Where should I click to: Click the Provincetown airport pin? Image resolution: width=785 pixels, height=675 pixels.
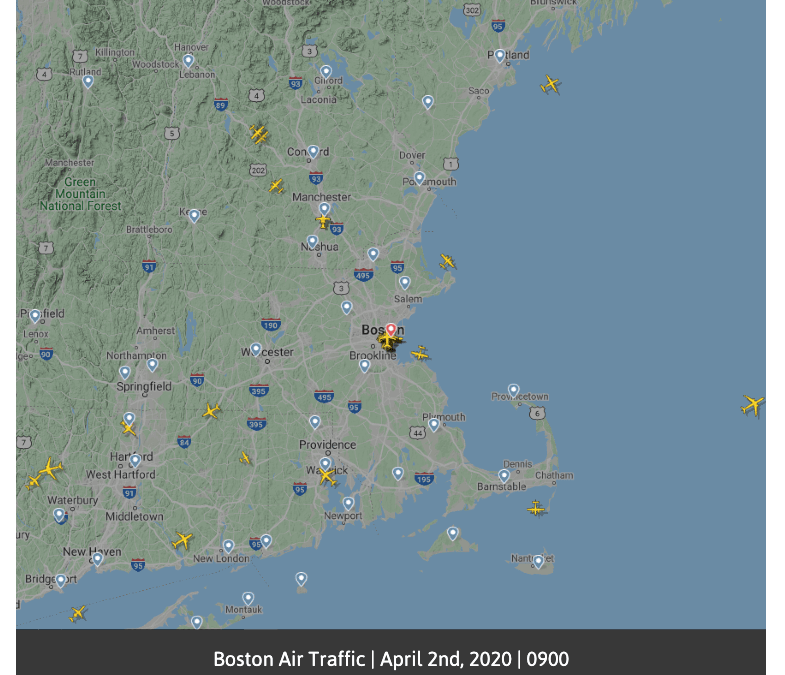[x=514, y=390]
